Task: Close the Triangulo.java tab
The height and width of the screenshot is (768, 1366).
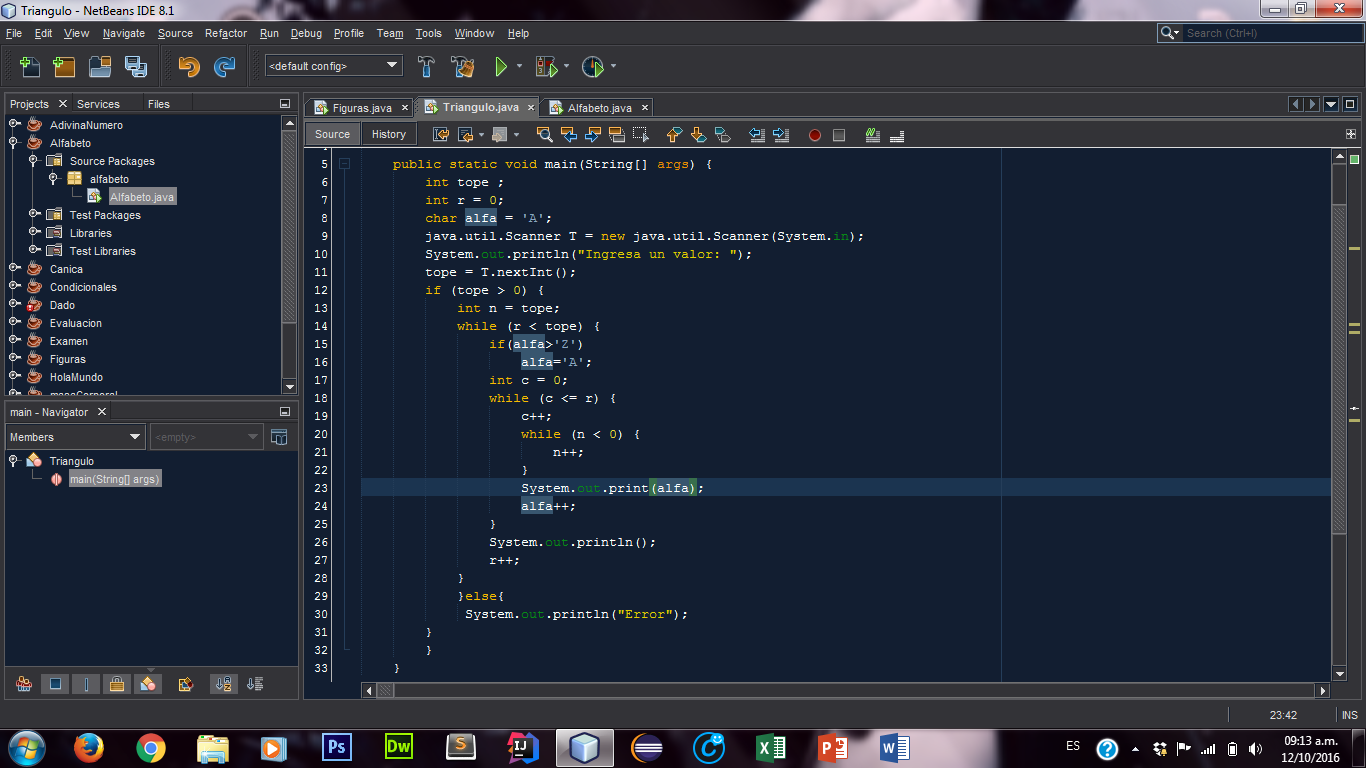Action: (530, 107)
